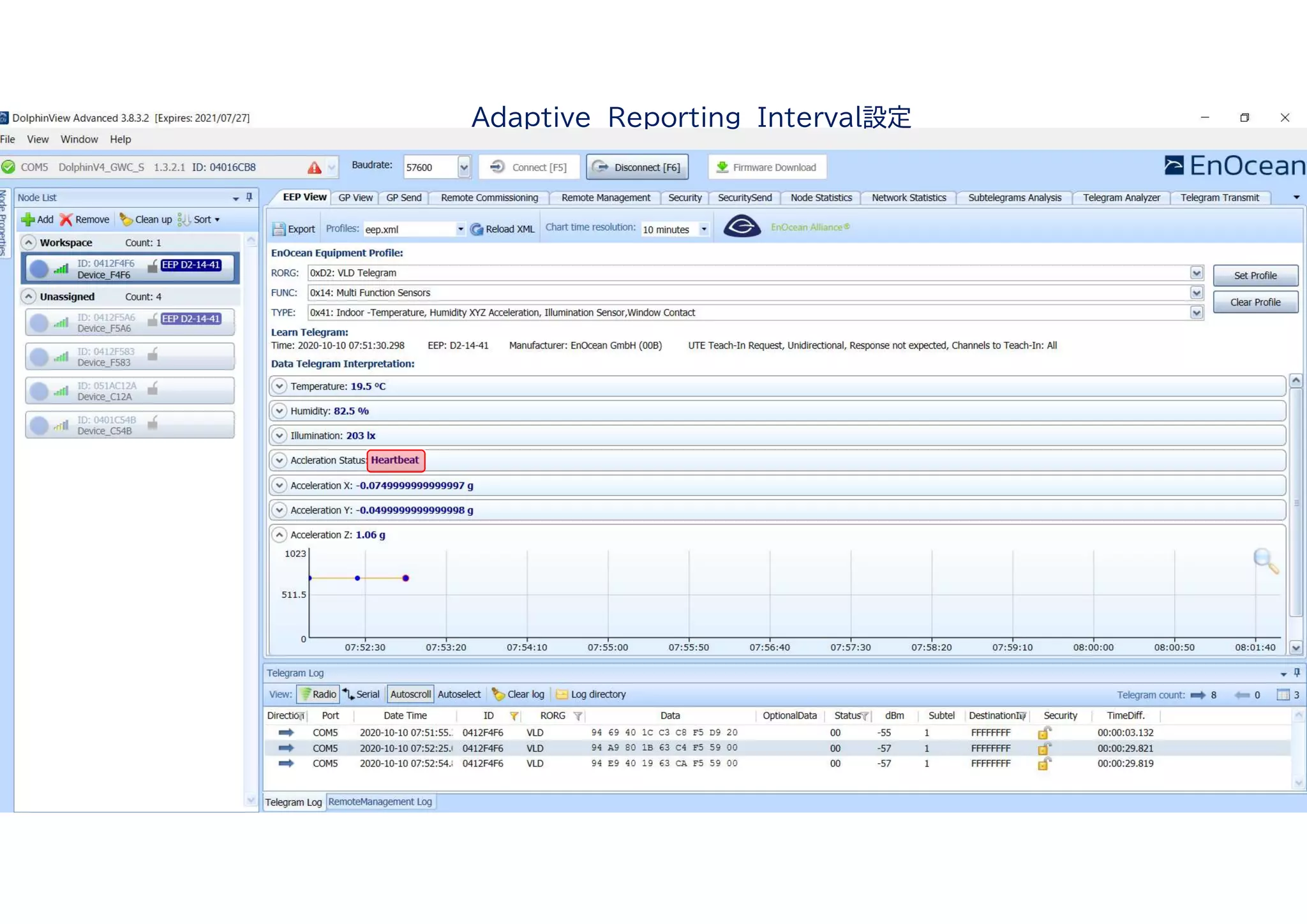Click the Log directory folder icon
The height and width of the screenshot is (924, 1307).
(562, 694)
